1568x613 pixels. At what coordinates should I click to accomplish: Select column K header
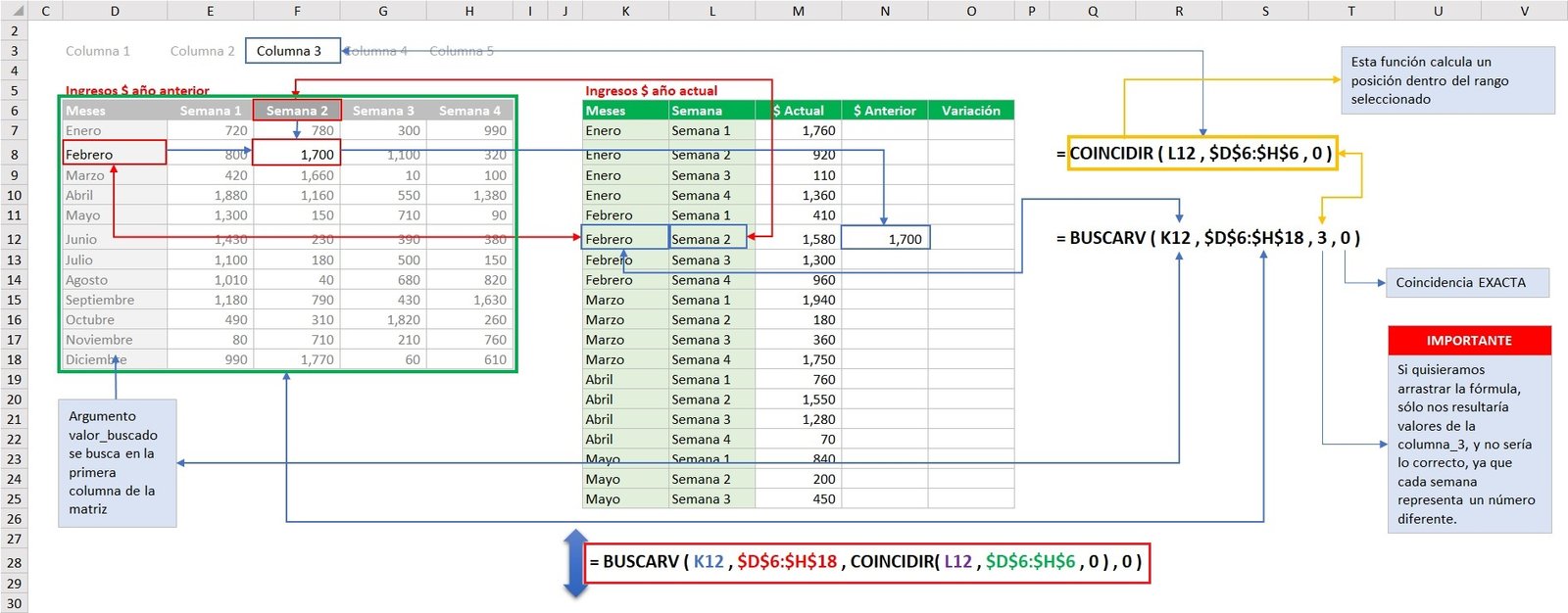(x=625, y=11)
